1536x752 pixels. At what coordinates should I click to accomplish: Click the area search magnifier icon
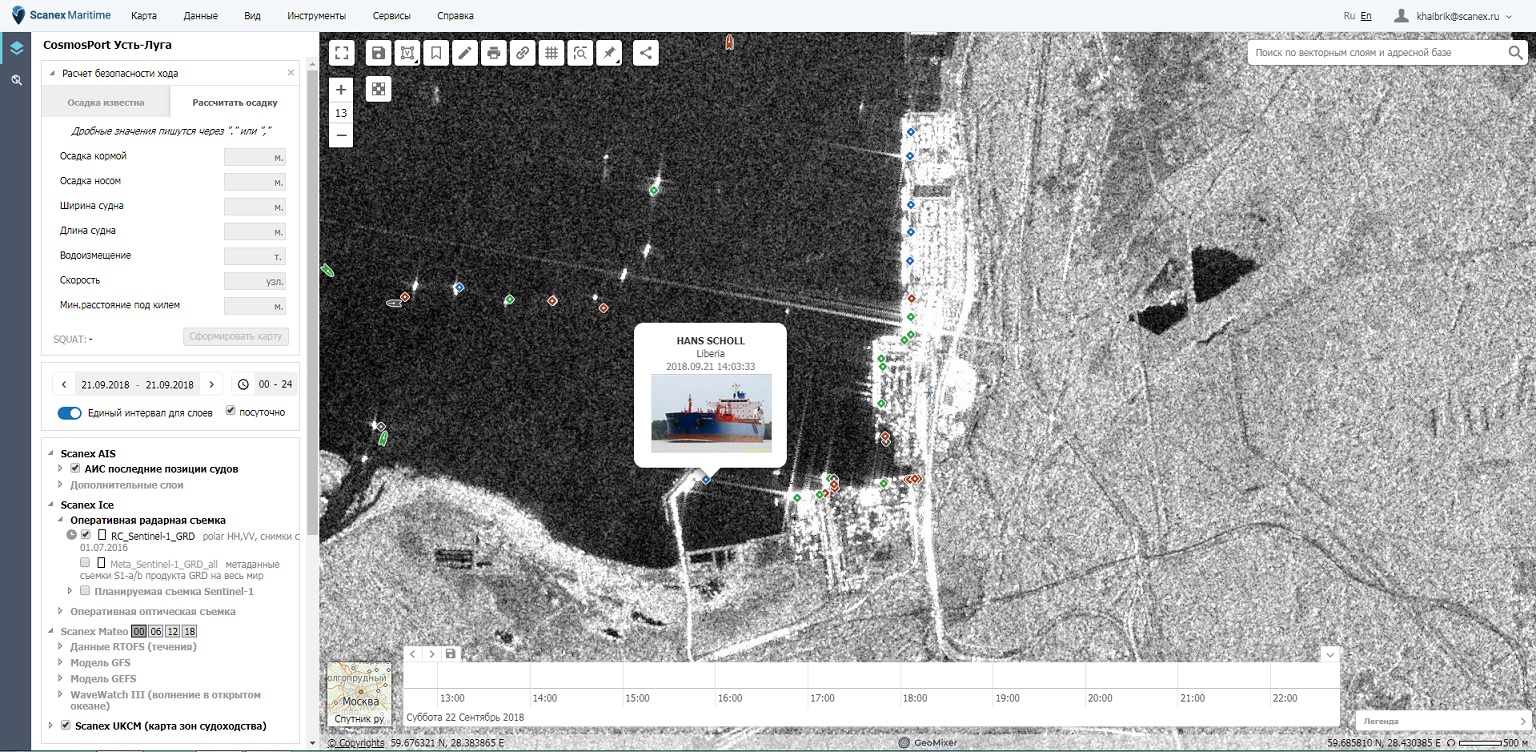[x=580, y=53]
